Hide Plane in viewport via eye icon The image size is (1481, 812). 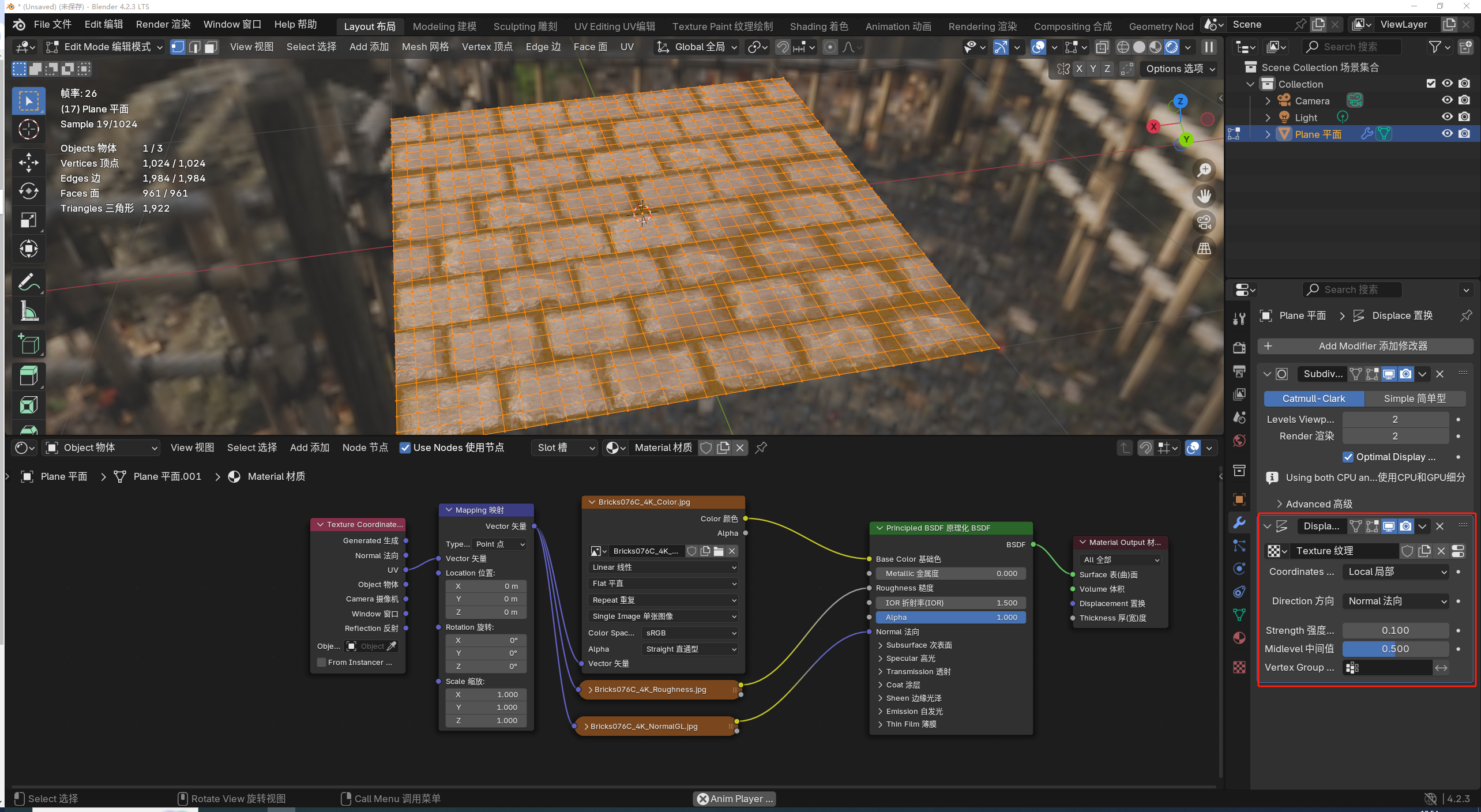[1447, 134]
